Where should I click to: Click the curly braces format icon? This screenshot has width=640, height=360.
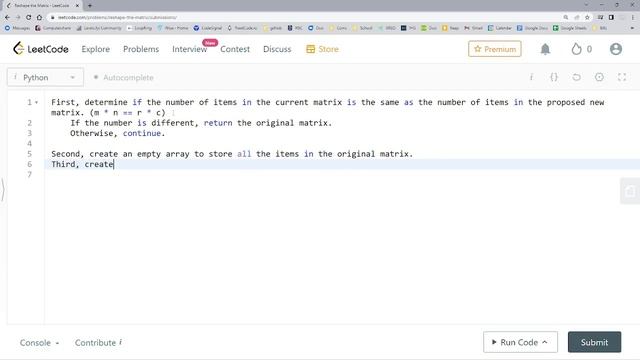[554, 77]
